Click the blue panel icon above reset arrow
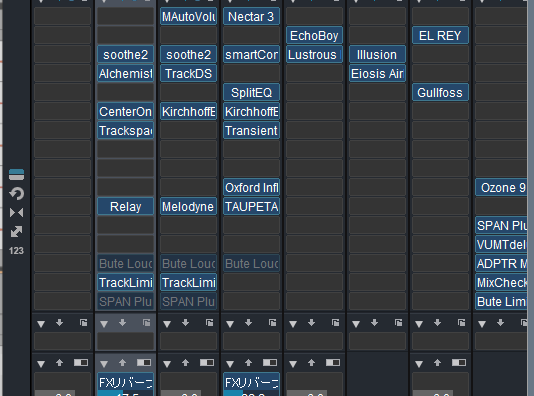Image resolution: width=534 pixels, height=396 pixels. coord(16,174)
